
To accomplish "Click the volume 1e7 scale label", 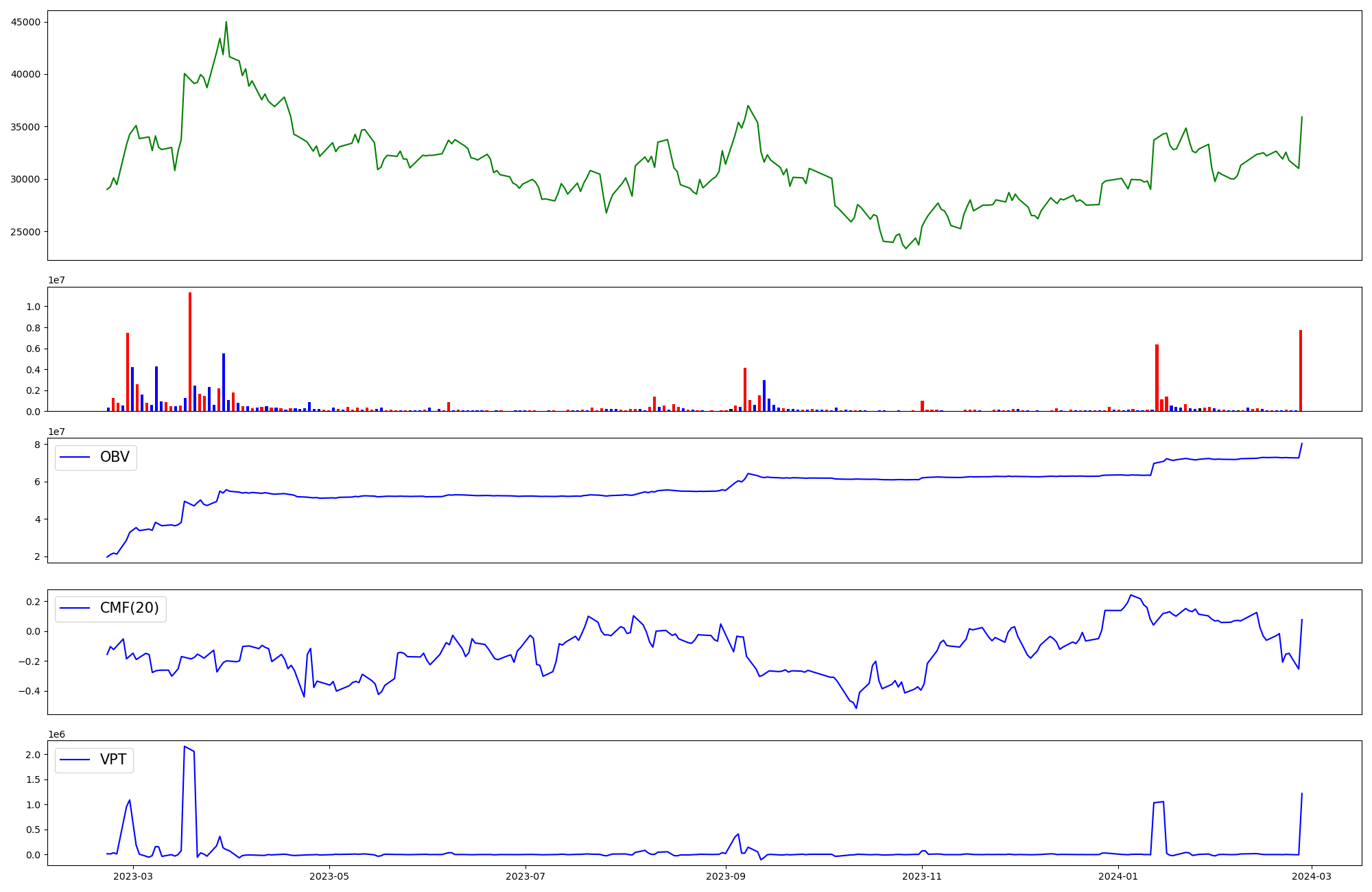I will tap(56, 280).
